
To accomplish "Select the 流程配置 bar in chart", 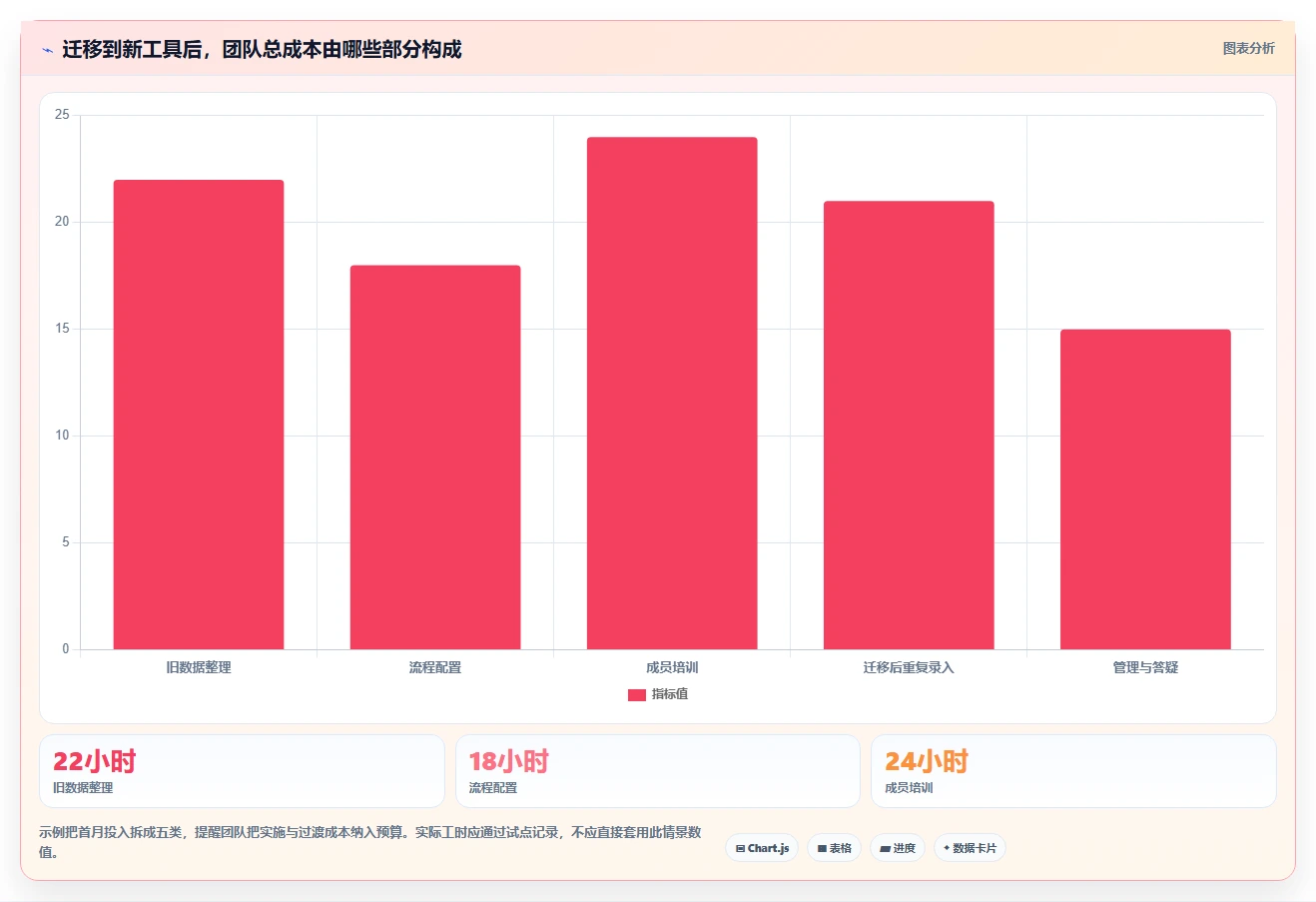I will tap(435, 457).
